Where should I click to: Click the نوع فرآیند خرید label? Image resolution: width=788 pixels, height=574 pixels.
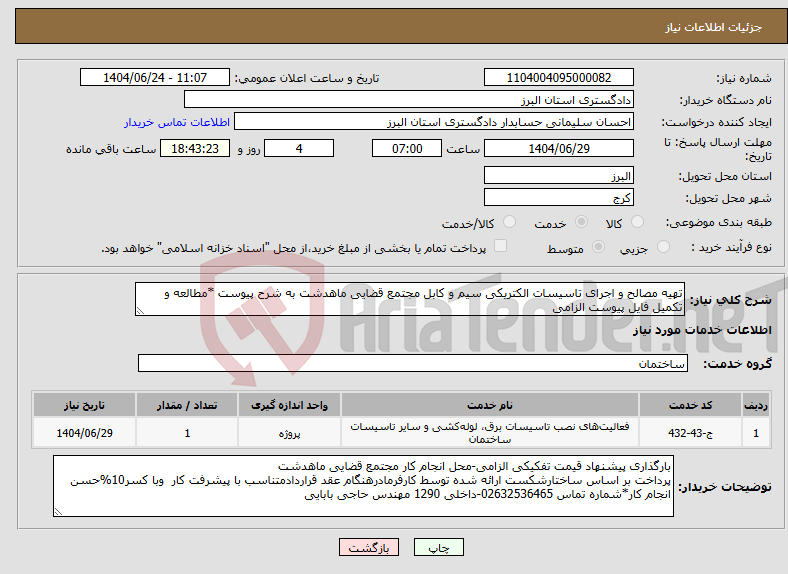click(x=732, y=247)
